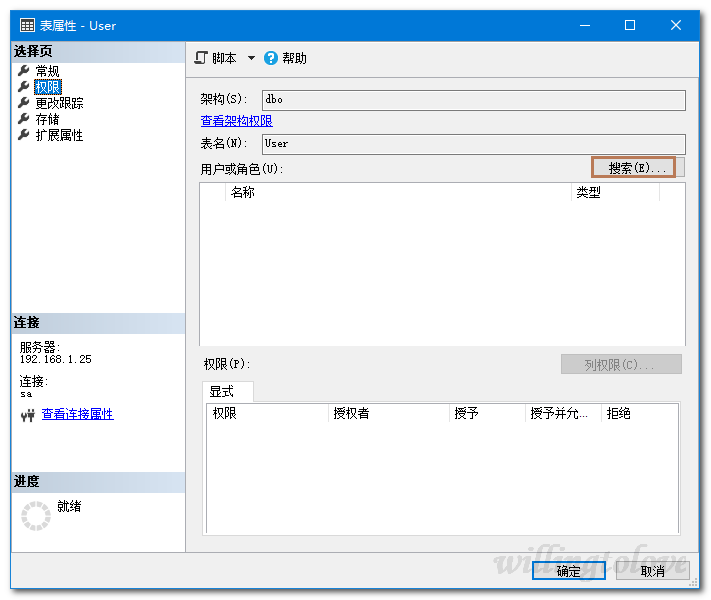Click the wrench icon beside 存储
The image size is (711, 600).
click(x=24, y=118)
